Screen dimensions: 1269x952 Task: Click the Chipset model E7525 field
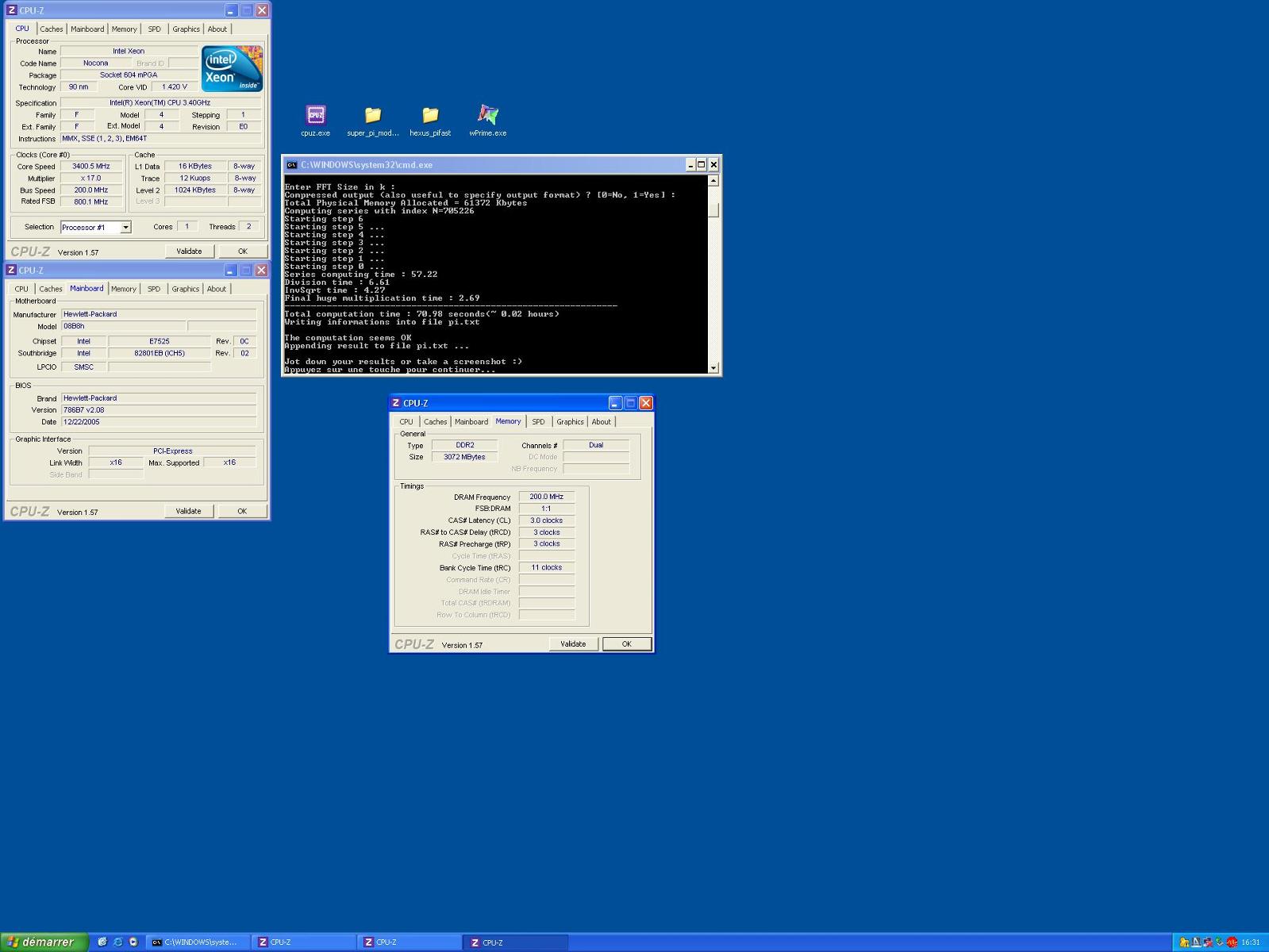coord(160,341)
